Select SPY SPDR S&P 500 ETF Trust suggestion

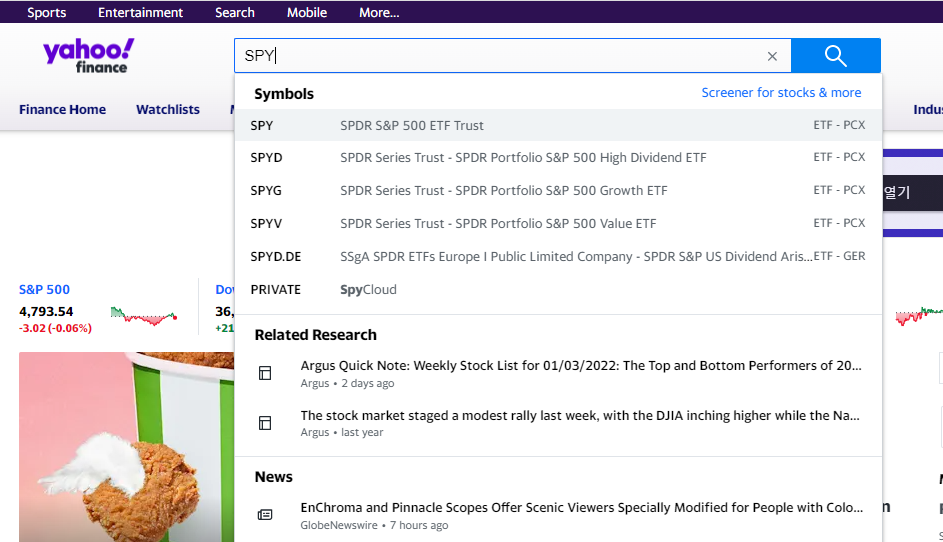[558, 125]
